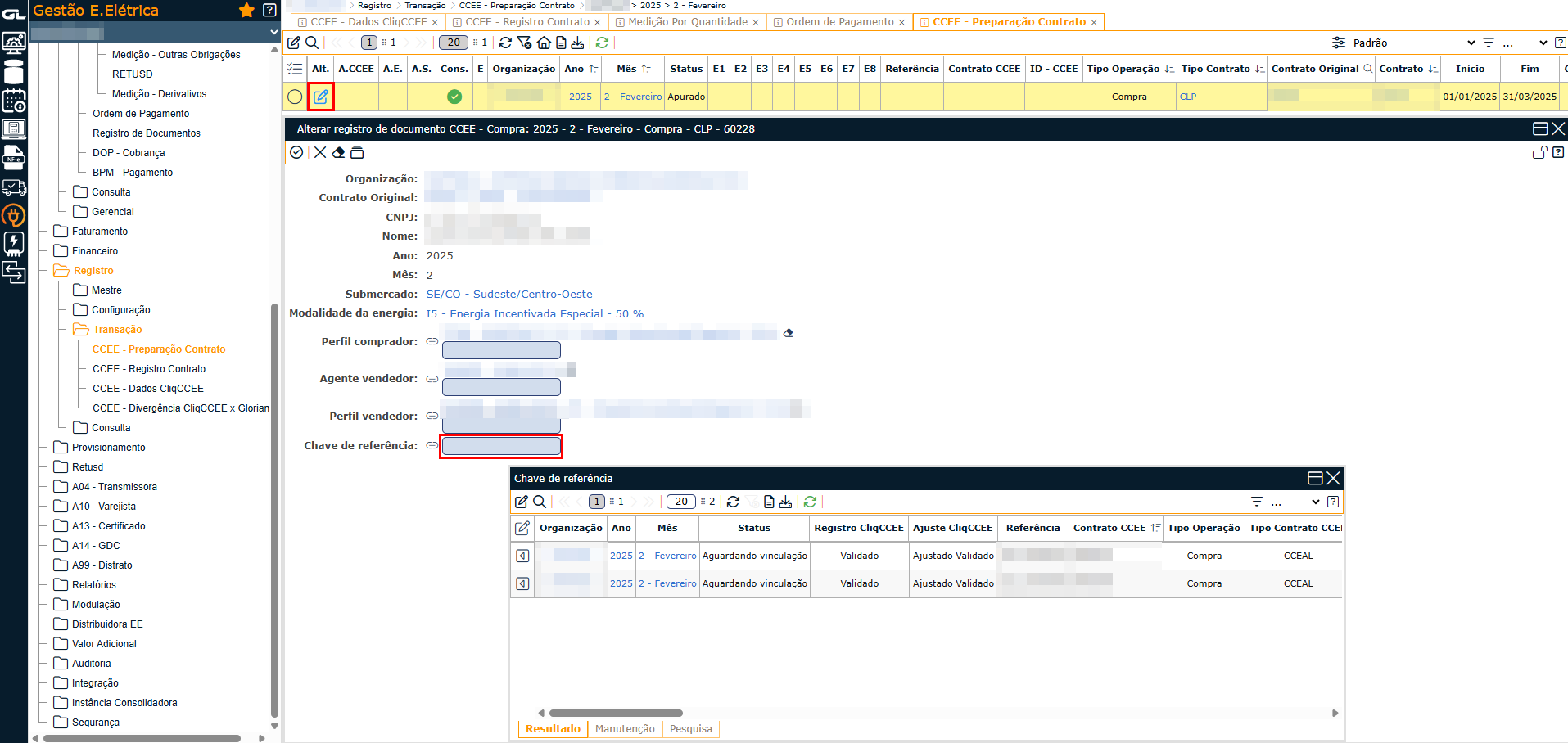
Task: Click the SE/CO - Sudeste/Centro-Oeste link
Action: click(508, 295)
